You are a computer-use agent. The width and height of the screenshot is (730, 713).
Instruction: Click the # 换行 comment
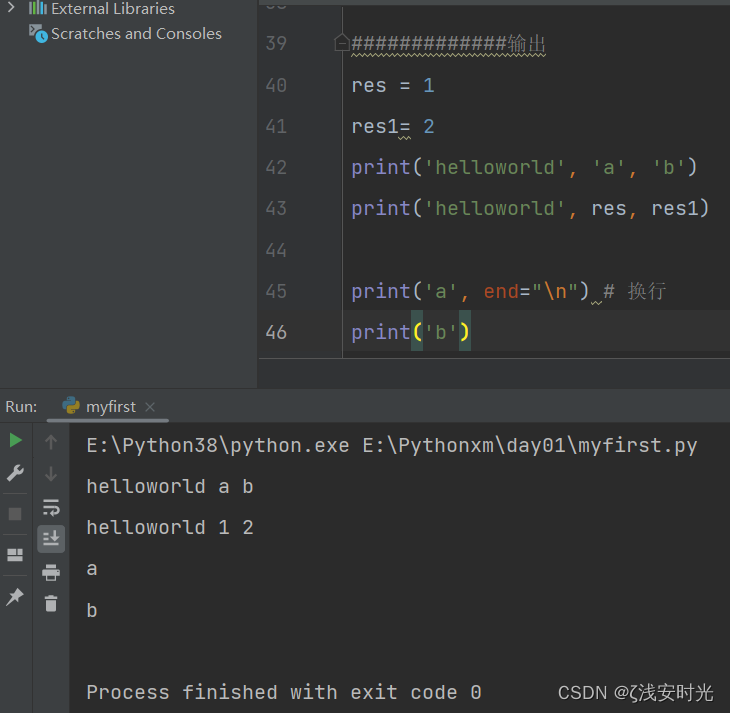coord(635,292)
